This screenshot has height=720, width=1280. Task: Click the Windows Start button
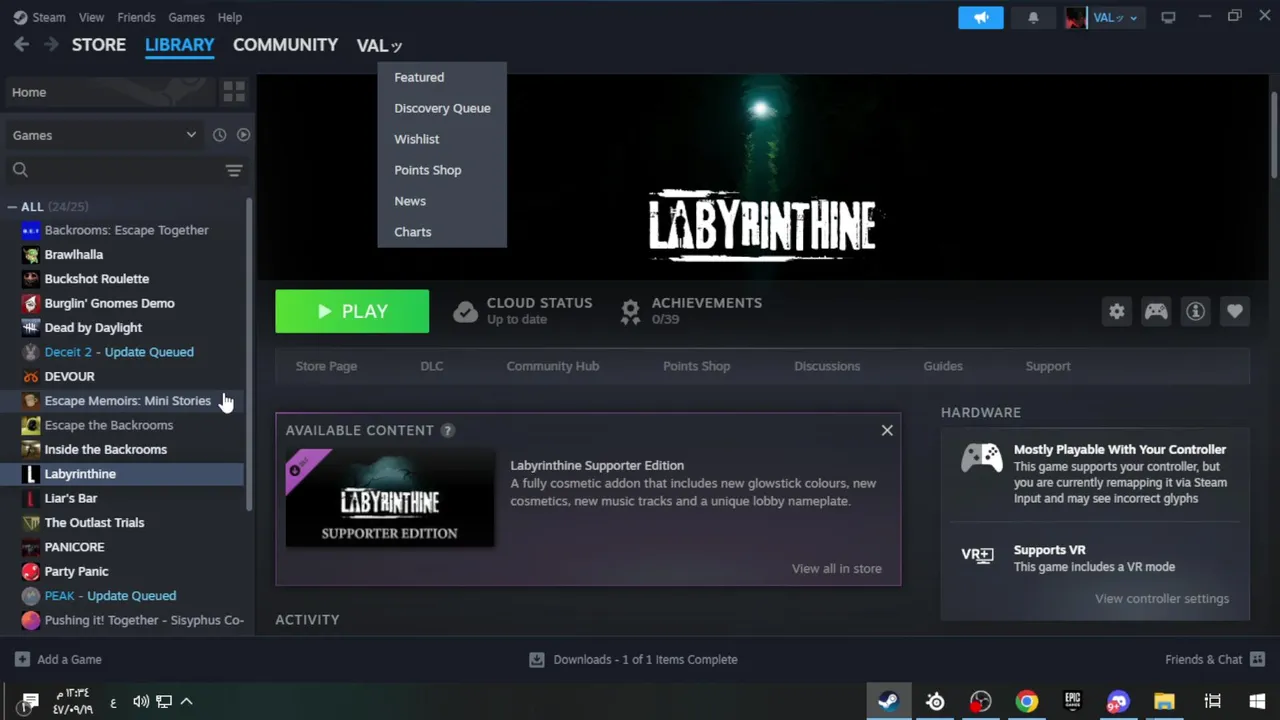tap(1257, 701)
